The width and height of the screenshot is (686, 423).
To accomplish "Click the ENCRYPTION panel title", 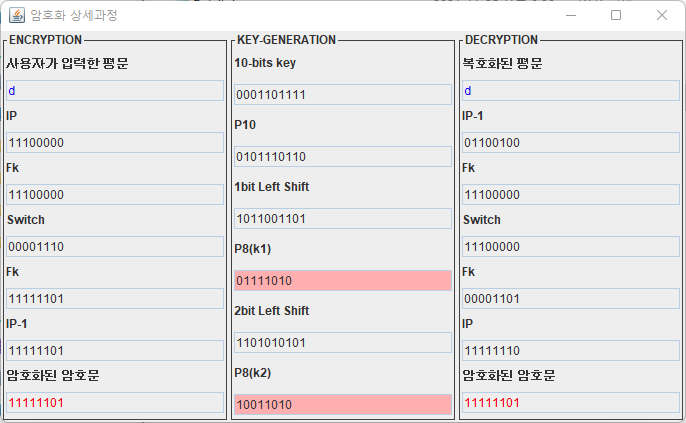I will (x=46, y=40).
